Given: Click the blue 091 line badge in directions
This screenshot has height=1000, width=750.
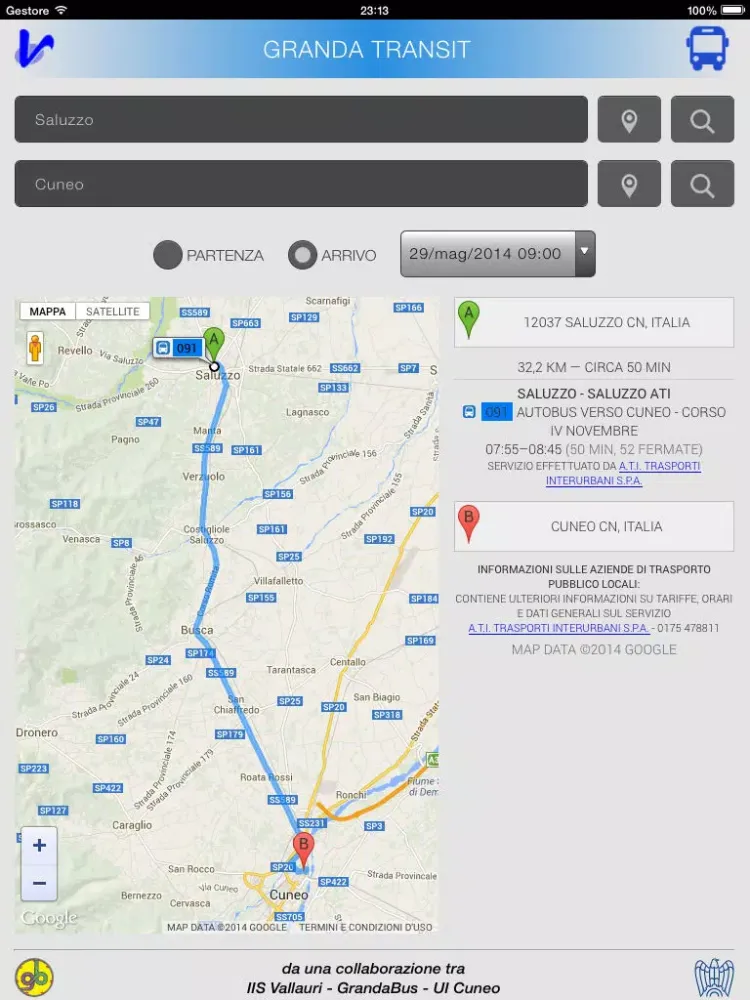Looking at the screenshot, I should [x=496, y=412].
